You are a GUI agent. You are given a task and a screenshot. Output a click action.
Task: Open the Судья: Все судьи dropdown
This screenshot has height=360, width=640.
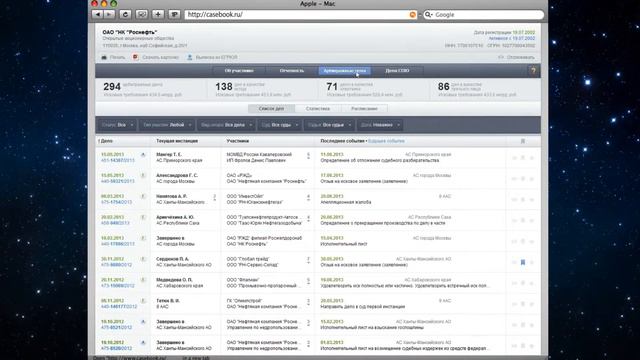[329, 125]
